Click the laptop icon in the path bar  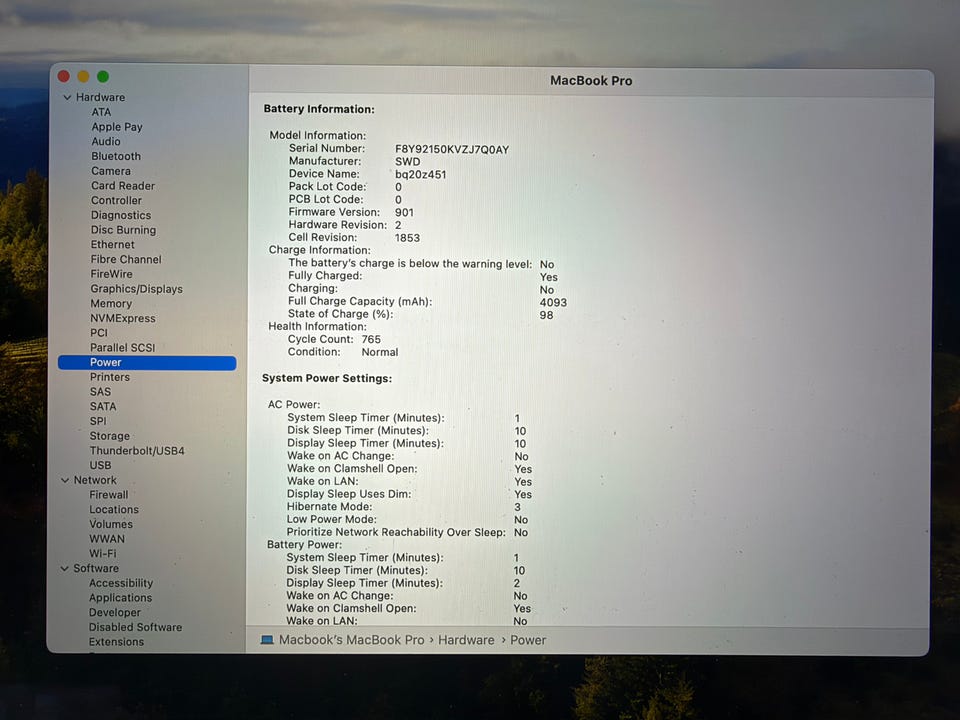[x=267, y=640]
